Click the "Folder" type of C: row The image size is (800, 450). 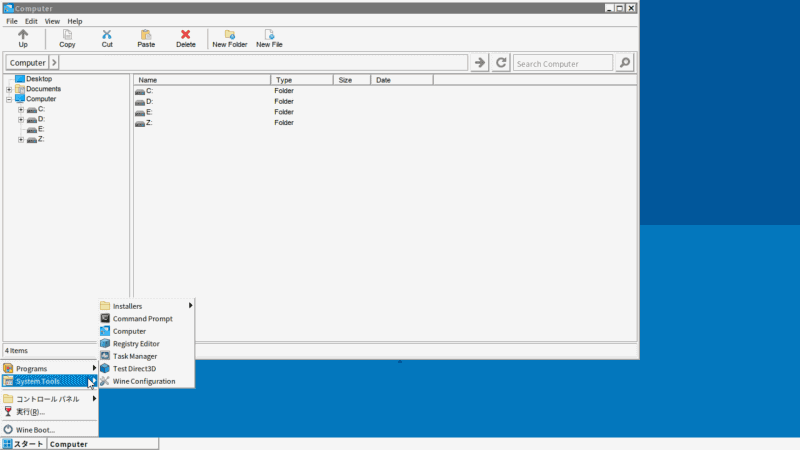pos(284,91)
